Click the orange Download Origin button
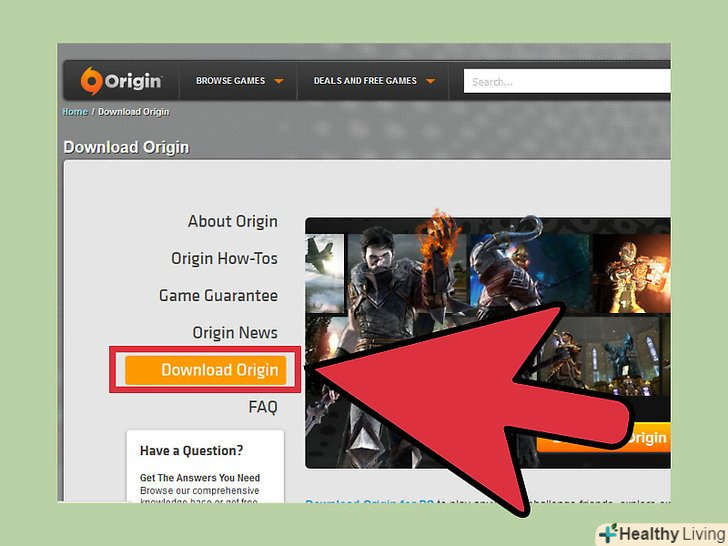 coord(205,370)
